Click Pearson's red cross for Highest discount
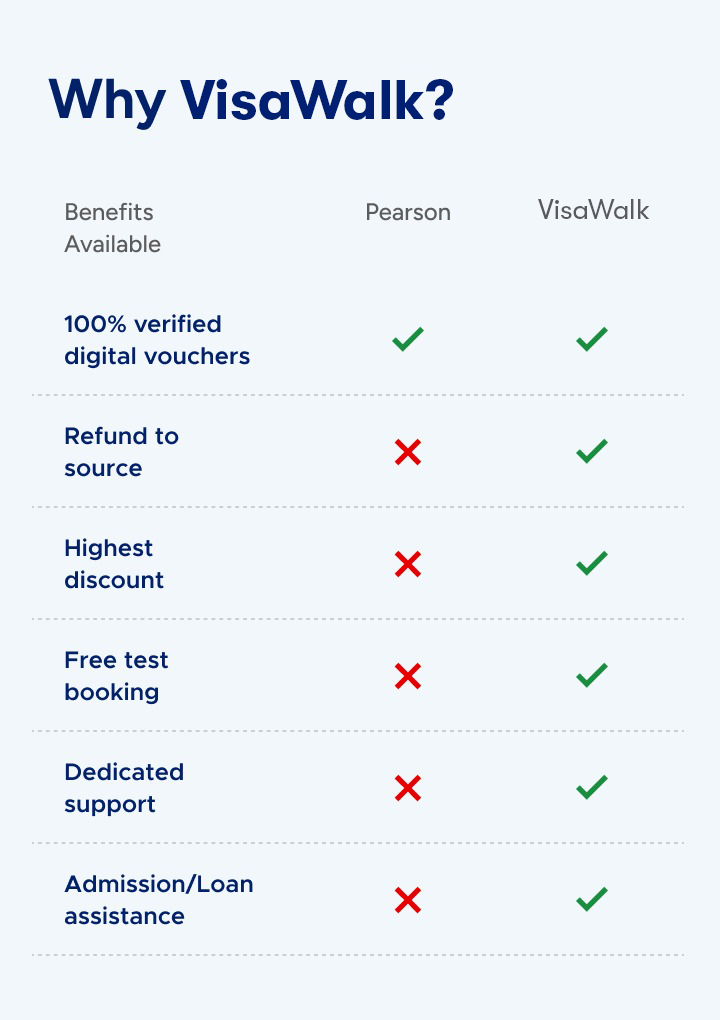The height and width of the screenshot is (1020, 720). coord(407,565)
